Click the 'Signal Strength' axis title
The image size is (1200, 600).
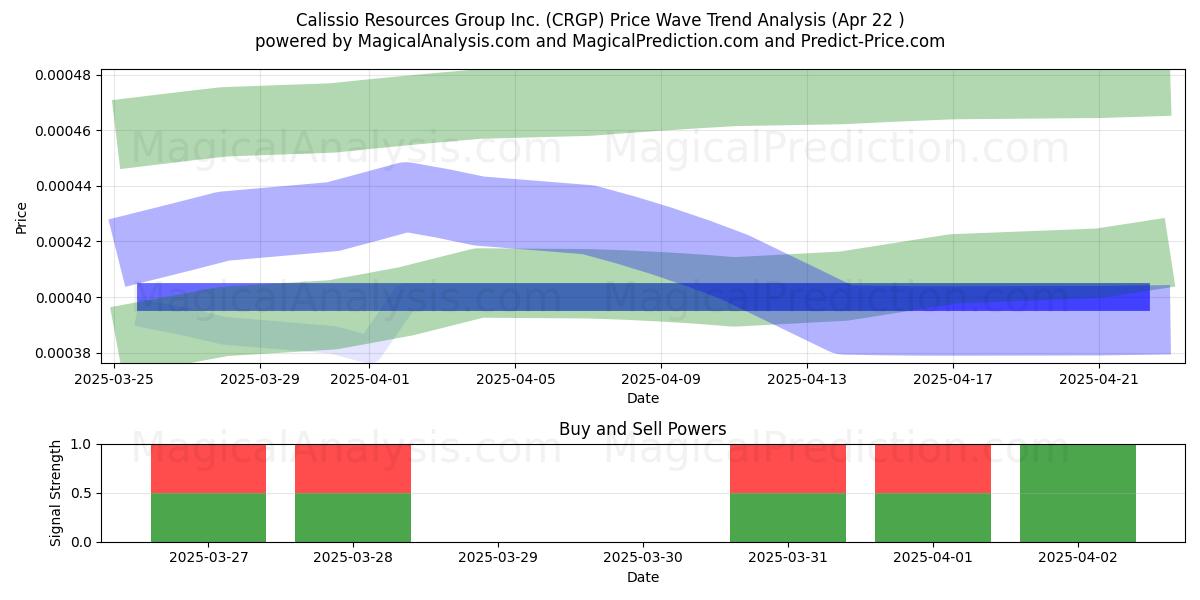point(56,493)
